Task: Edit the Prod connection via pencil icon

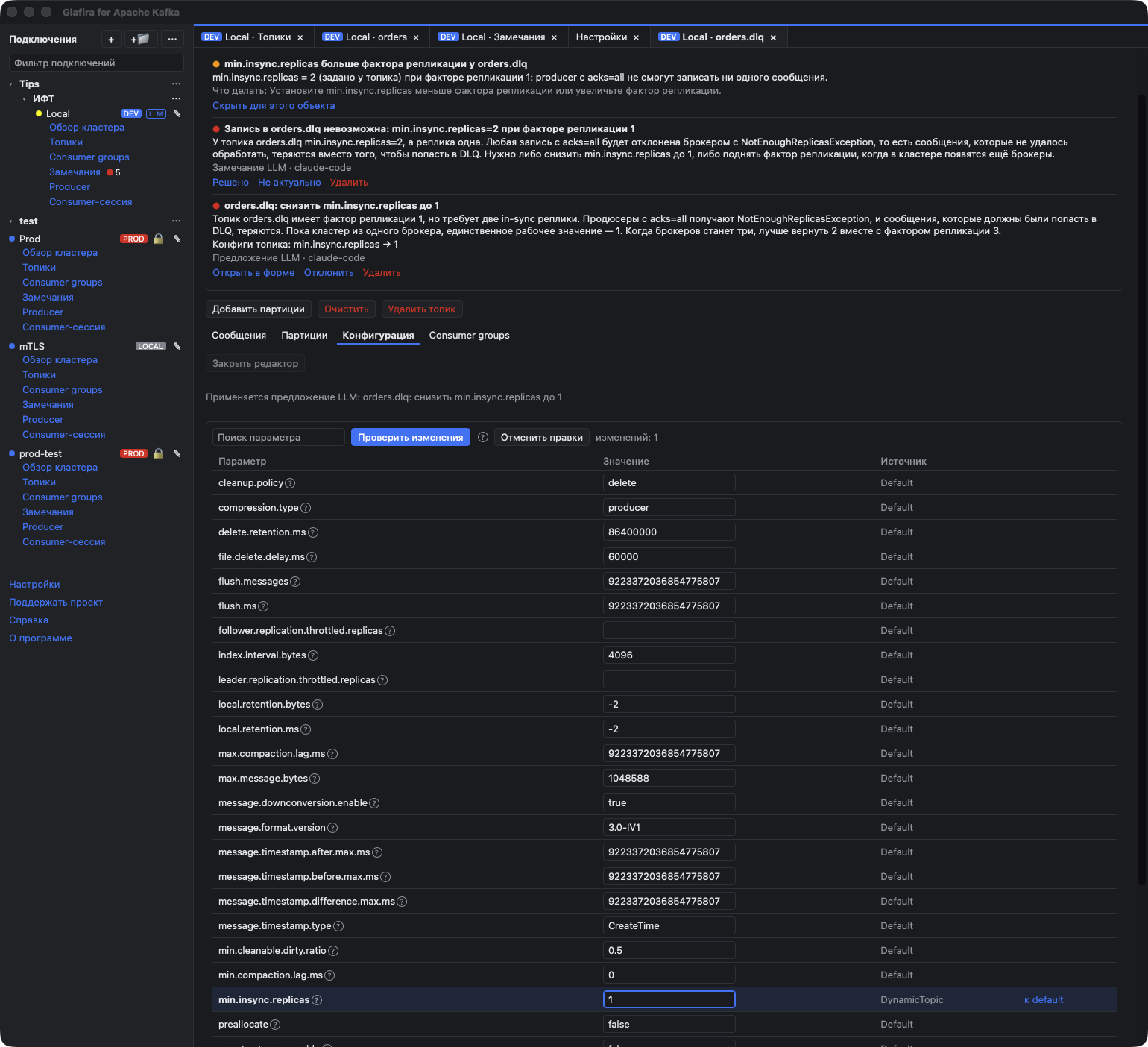Action: pyautogui.click(x=177, y=239)
